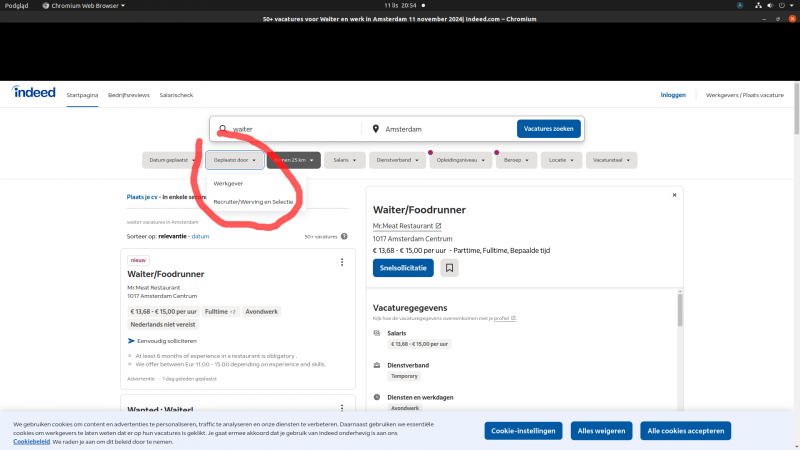Open the Dienstverband filter dropdown
800x450 pixels.
point(396,160)
